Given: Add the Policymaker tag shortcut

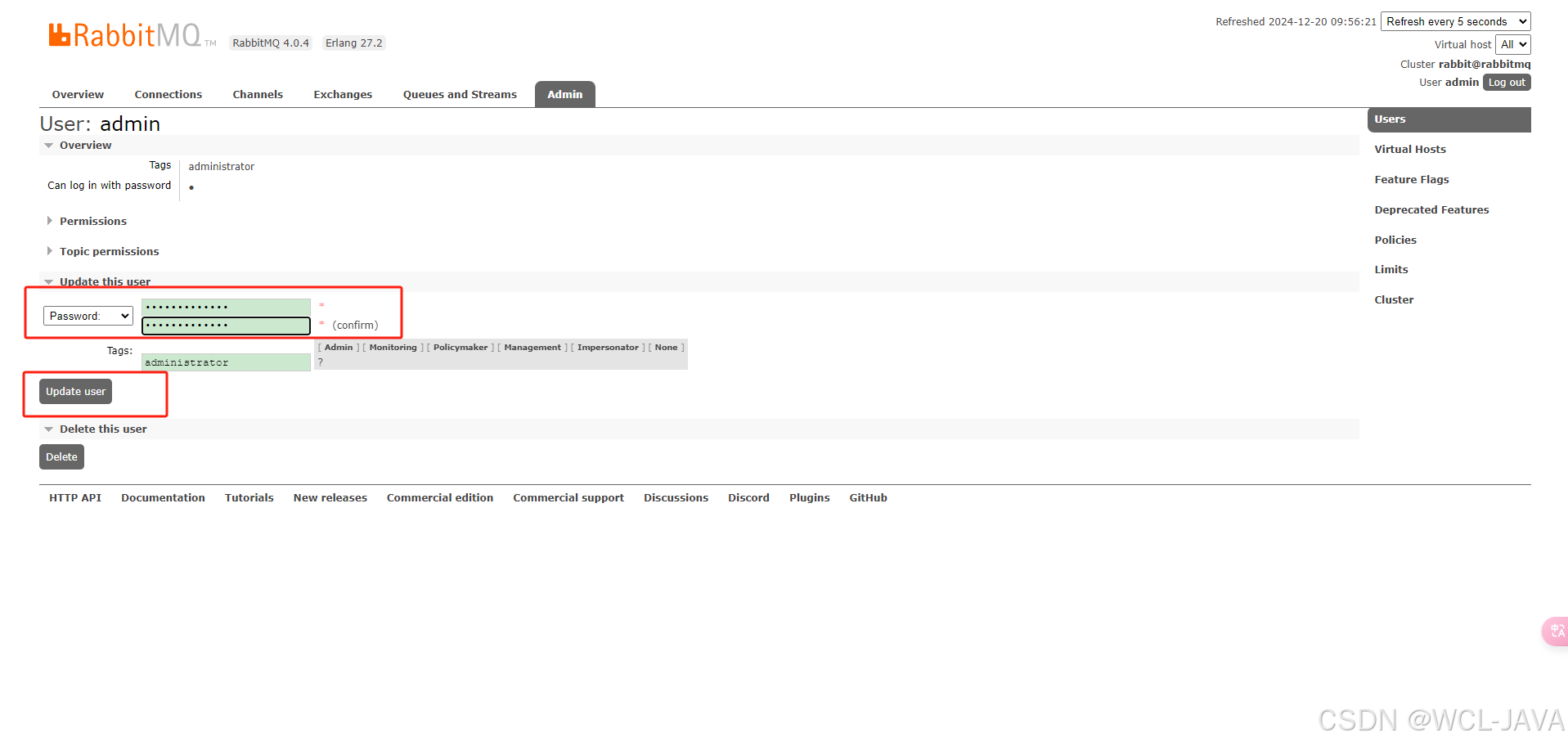Looking at the screenshot, I should (461, 348).
